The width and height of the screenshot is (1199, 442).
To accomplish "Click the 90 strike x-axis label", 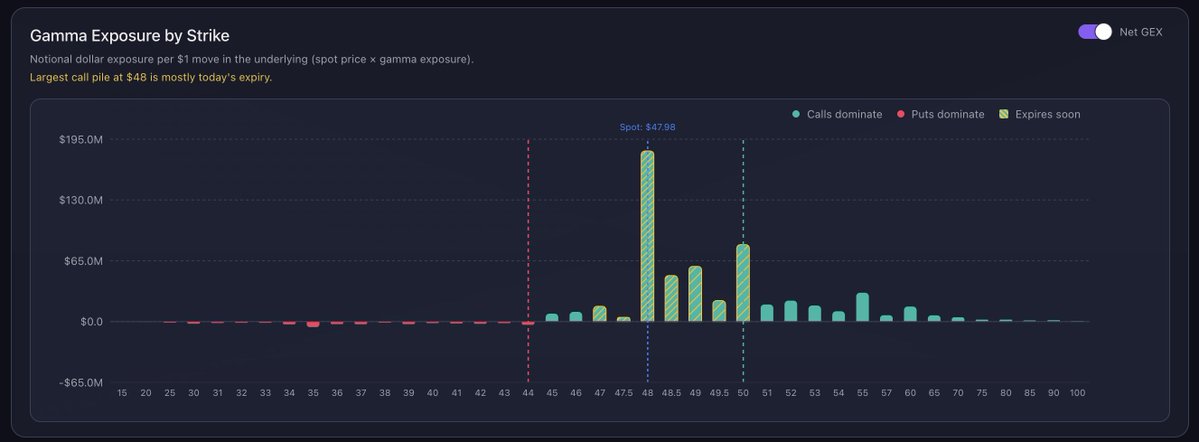I will click(x=1054, y=393).
